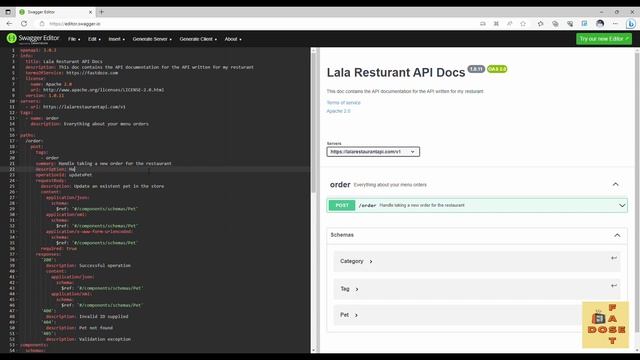This screenshot has height=360, width=640.
Task: Click the Lala Resturant API Docs heading
Action: pyautogui.click(x=396, y=72)
